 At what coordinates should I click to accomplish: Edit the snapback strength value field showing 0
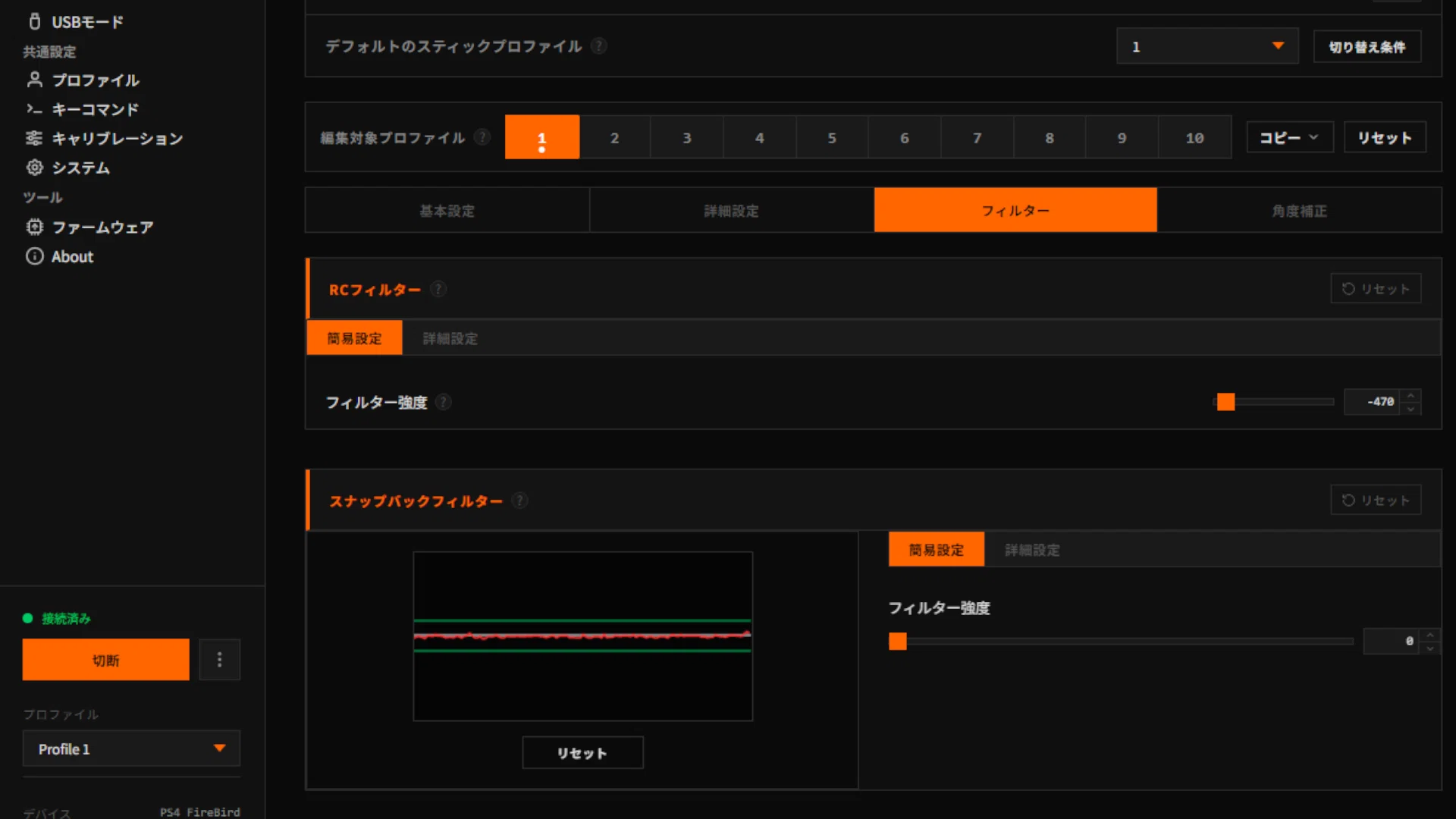(1392, 641)
